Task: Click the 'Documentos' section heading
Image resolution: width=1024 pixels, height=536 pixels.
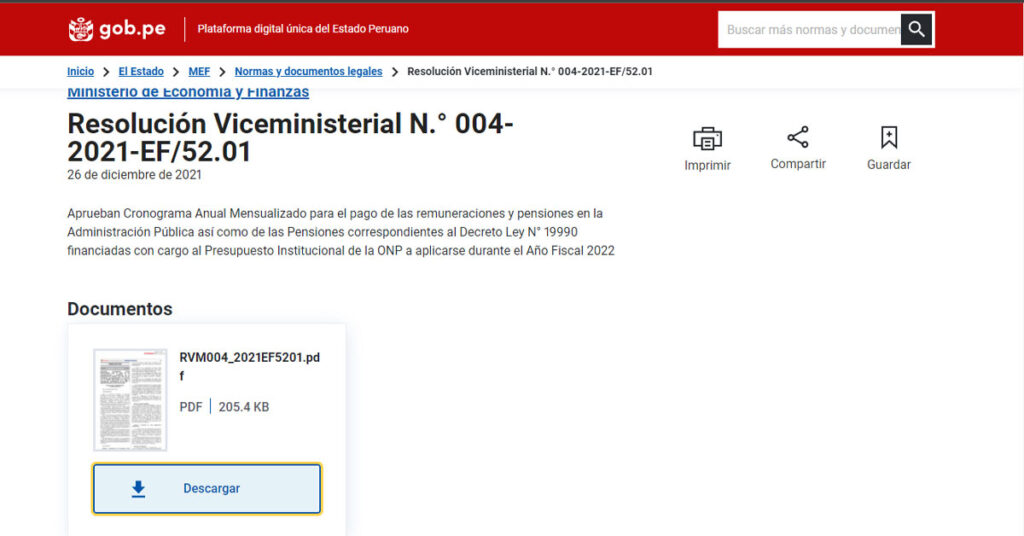Action: tap(120, 309)
